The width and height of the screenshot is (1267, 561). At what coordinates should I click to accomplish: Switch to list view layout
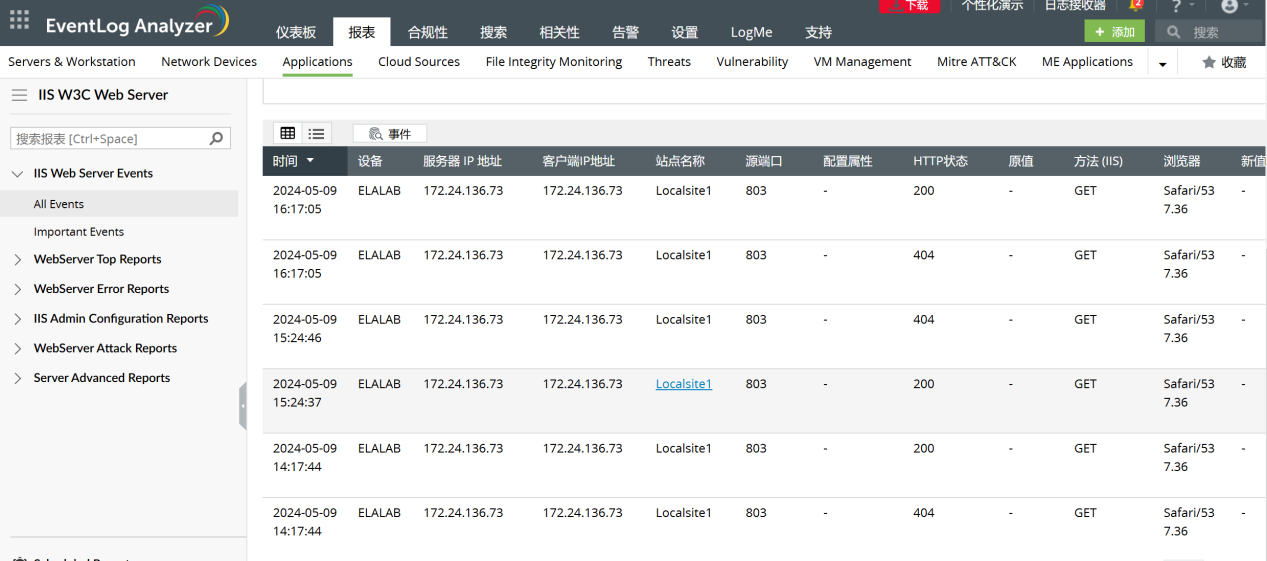316,133
